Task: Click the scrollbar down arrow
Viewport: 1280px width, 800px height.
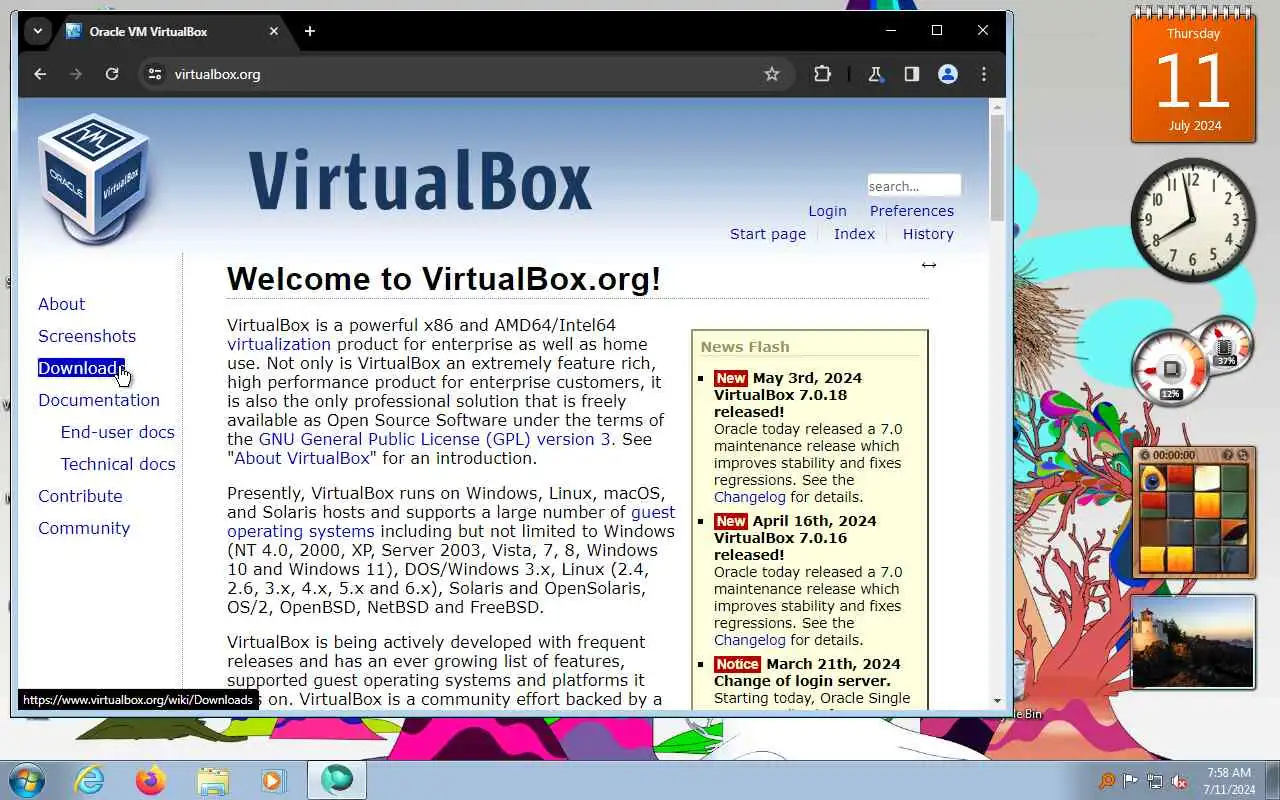Action: pyautogui.click(x=997, y=701)
